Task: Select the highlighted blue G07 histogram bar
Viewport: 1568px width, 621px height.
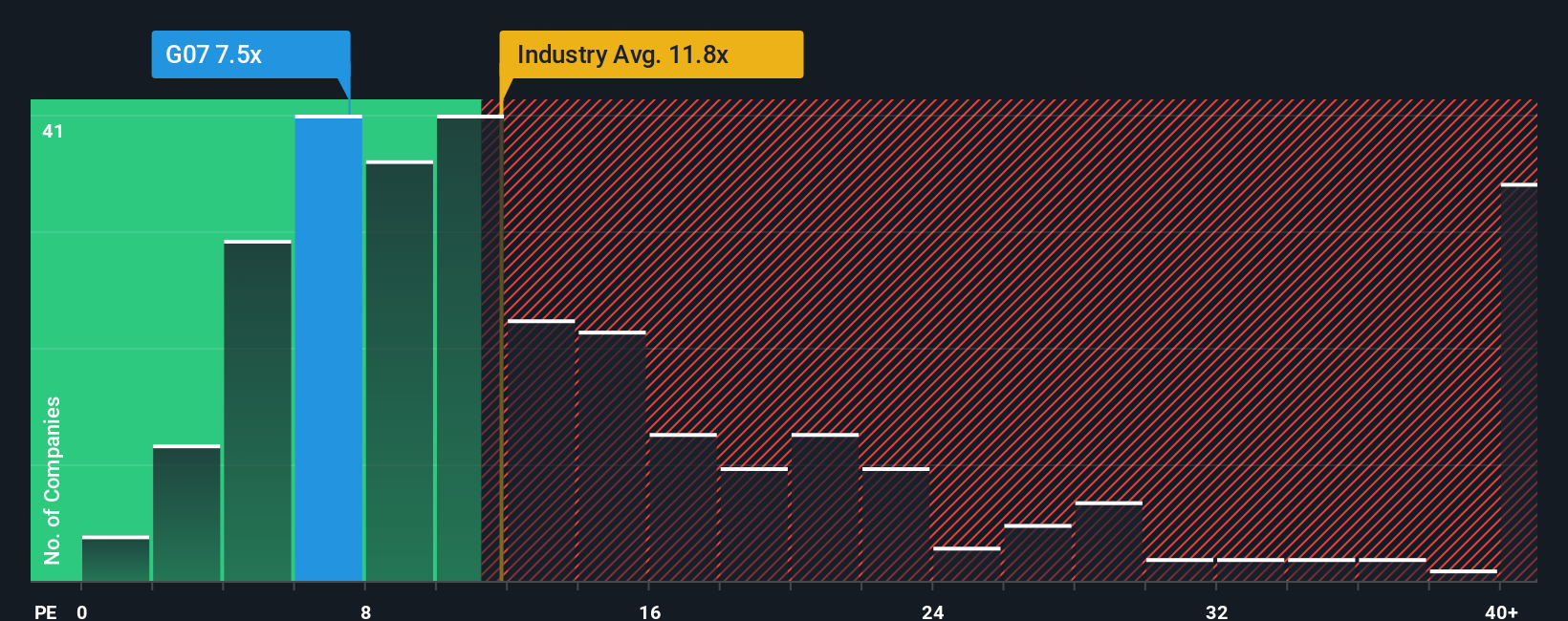Action: click(328, 348)
